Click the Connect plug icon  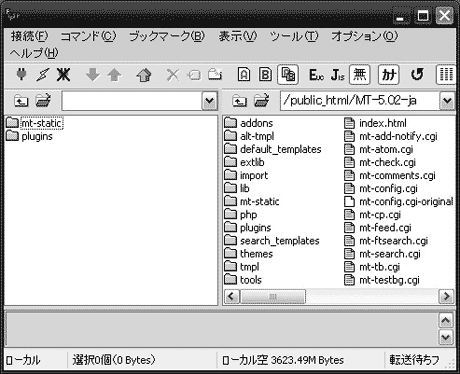point(21,74)
